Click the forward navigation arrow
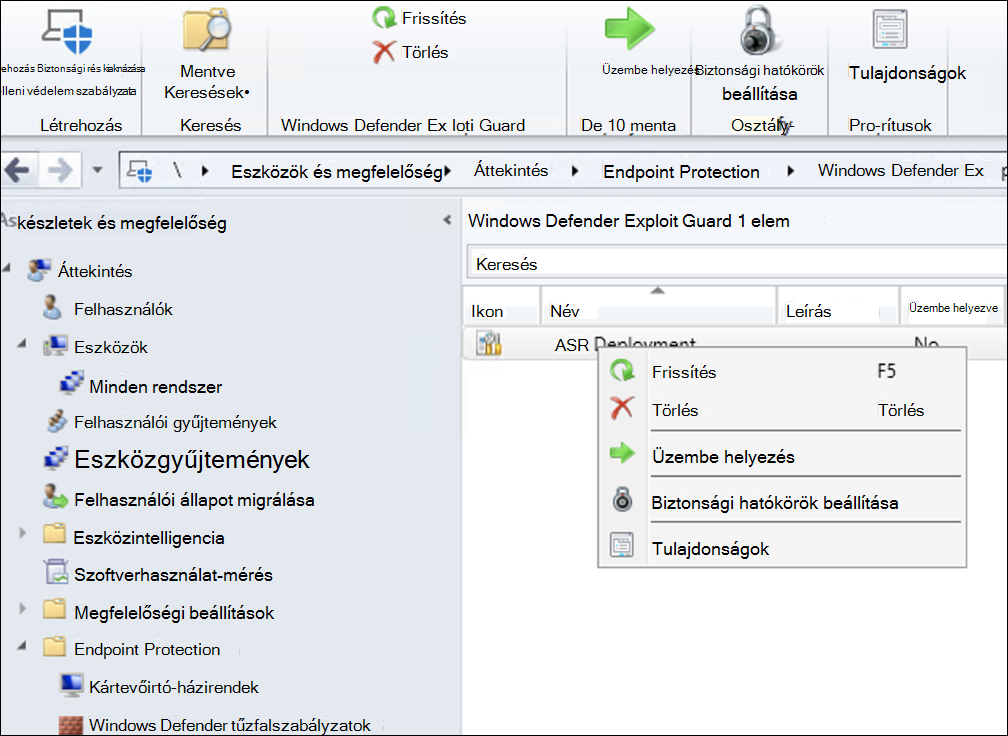1008x736 pixels. (61, 170)
